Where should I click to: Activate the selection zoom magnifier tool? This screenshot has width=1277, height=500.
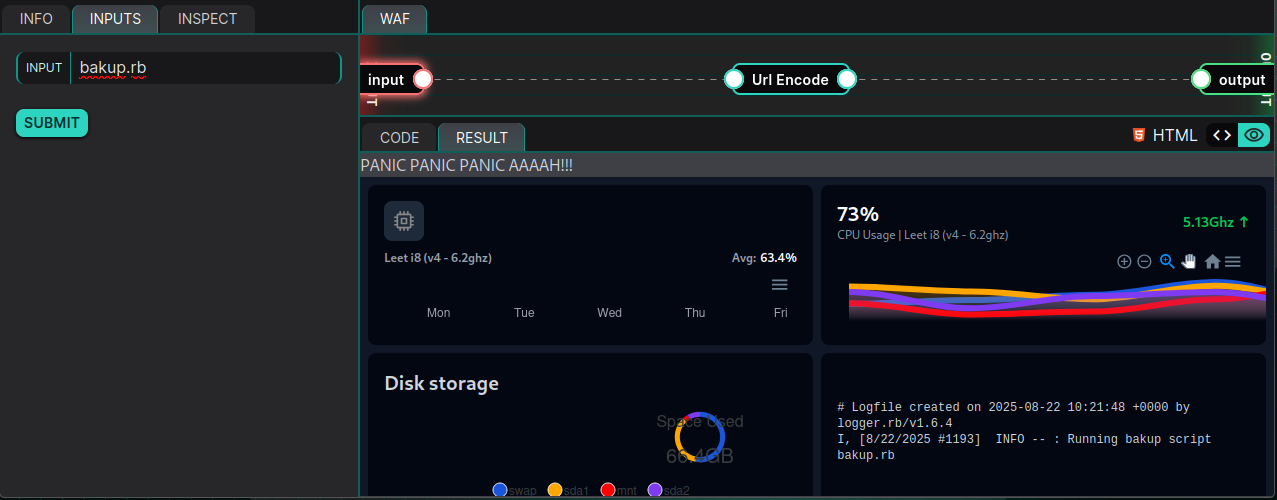pos(1167,262)
